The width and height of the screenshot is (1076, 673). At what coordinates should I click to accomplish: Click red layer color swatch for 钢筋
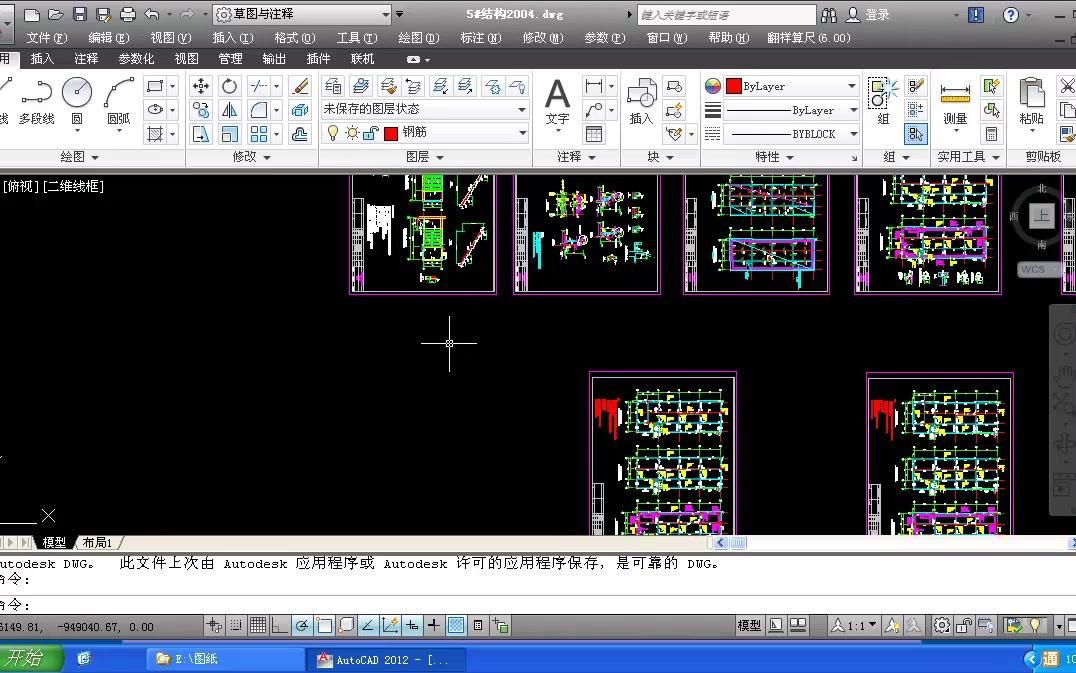point(391,133)
